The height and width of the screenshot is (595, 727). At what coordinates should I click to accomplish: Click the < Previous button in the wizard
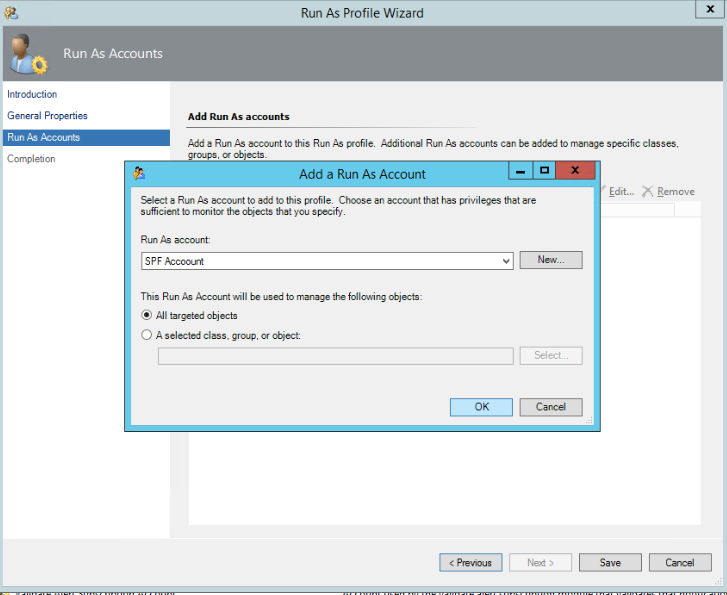pos(470,563)
